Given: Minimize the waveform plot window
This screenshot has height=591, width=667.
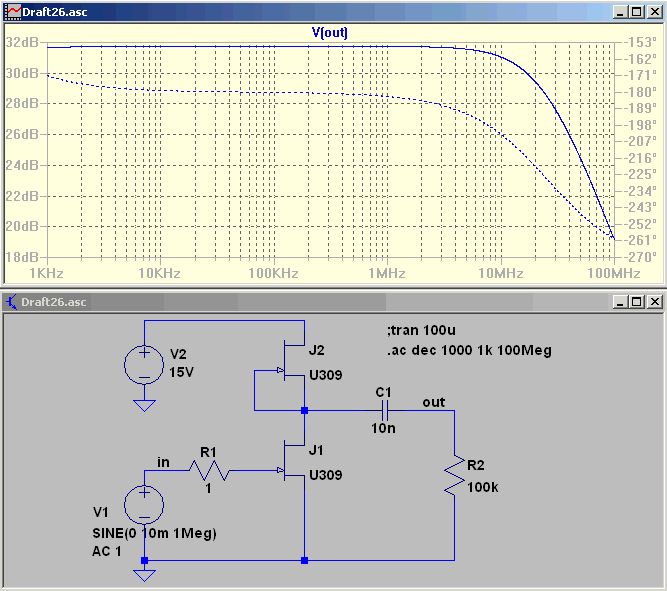Looking at the screenshot, I should tap(620, 12).
